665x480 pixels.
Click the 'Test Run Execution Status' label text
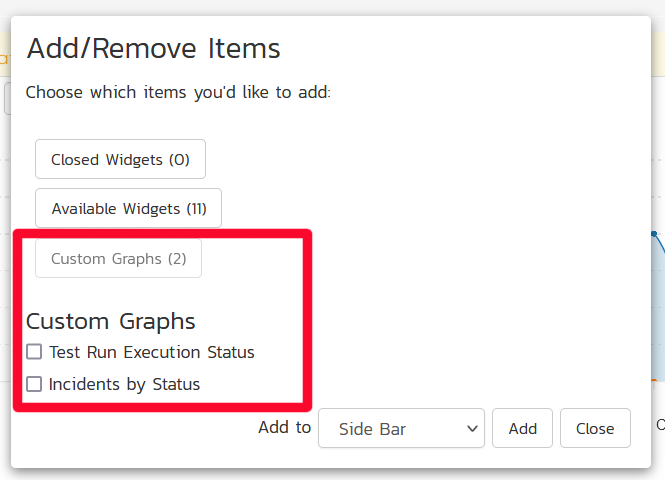pyautogui.click(x=151, y=352)
